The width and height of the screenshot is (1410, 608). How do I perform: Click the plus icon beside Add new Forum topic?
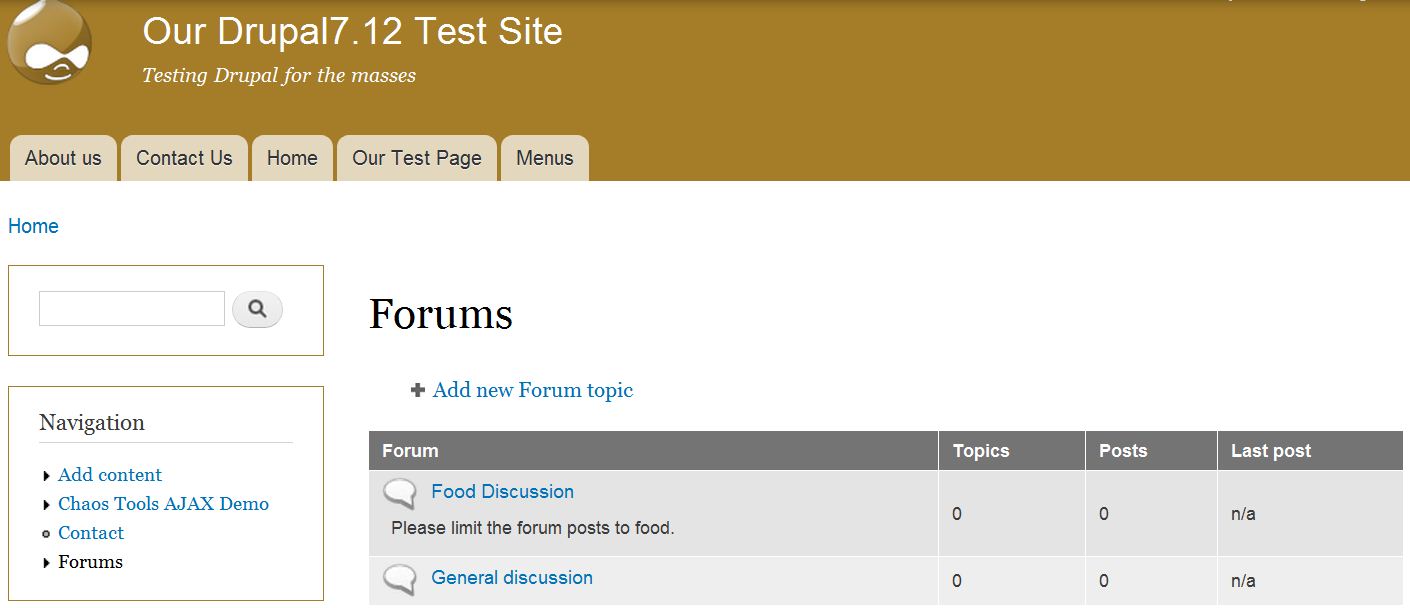click(418, 390)
